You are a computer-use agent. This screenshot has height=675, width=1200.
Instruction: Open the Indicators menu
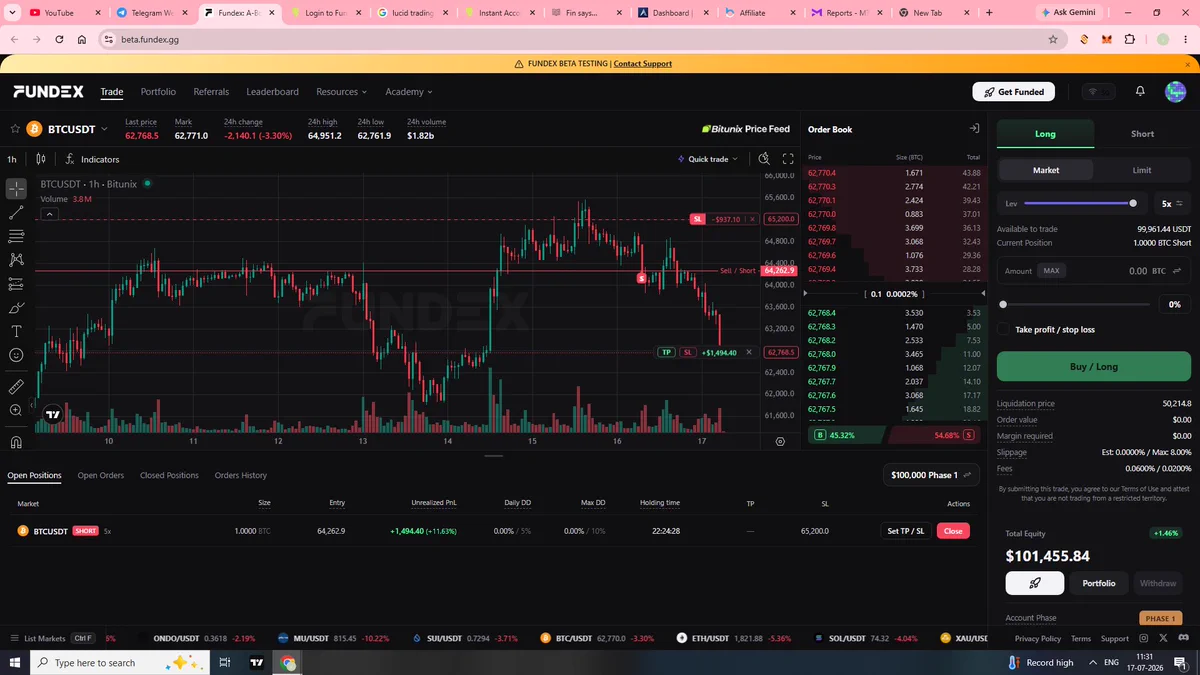click(x=92, y=159)
